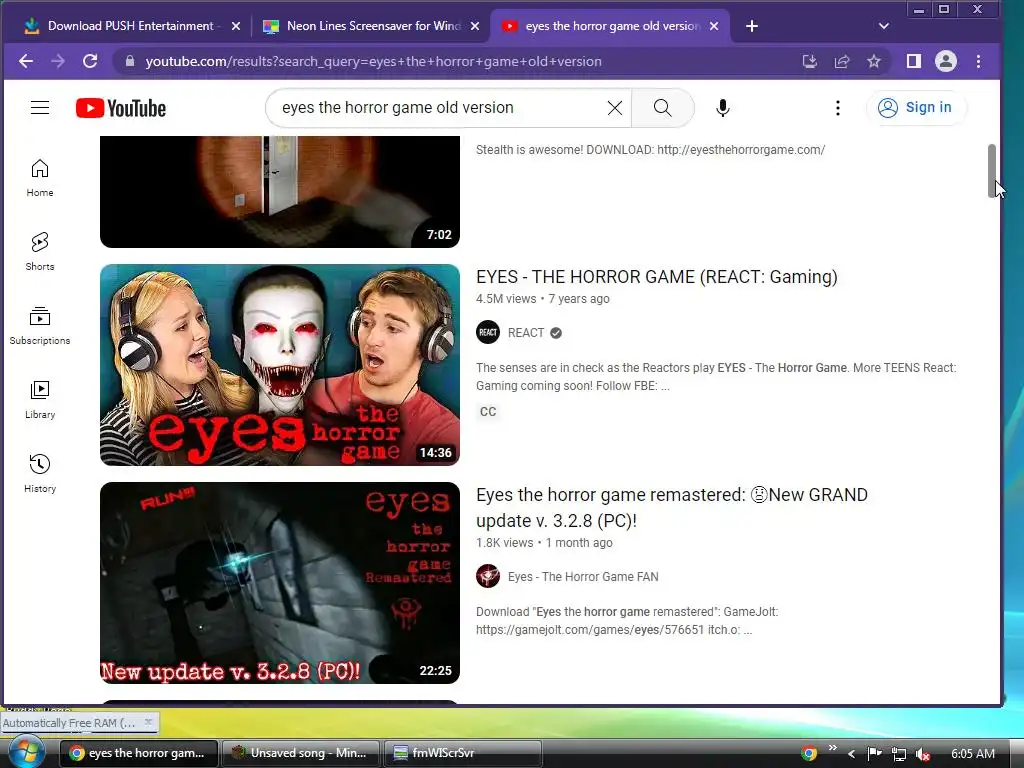
Task: Bookmark this page with star icon
Action: coord(874,61)
